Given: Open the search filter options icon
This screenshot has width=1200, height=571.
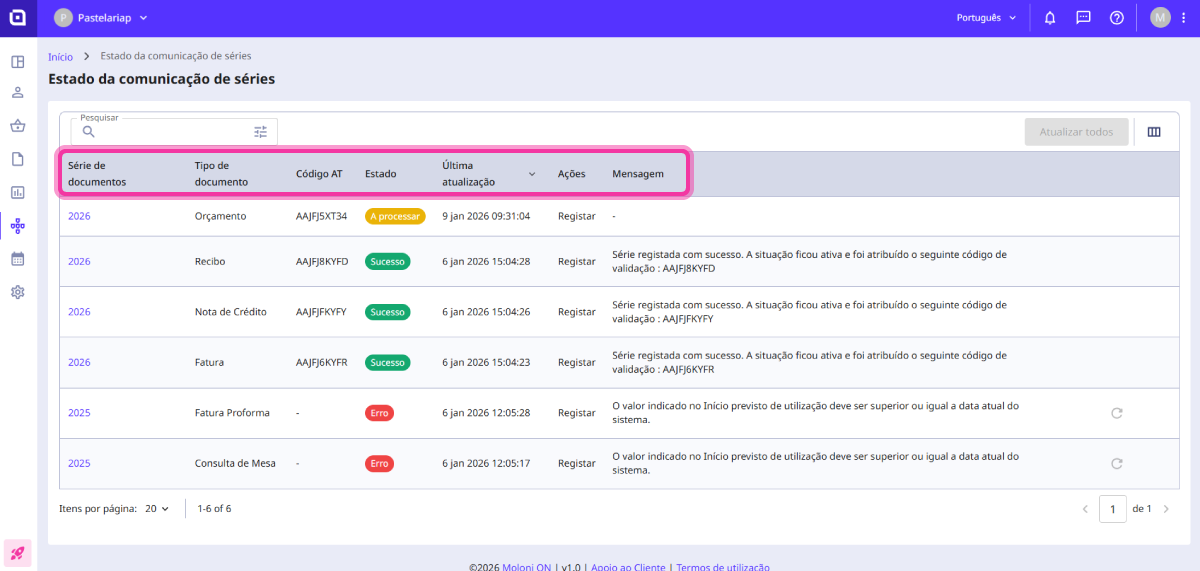Looking at the screenshot, I should coord(261,132).
